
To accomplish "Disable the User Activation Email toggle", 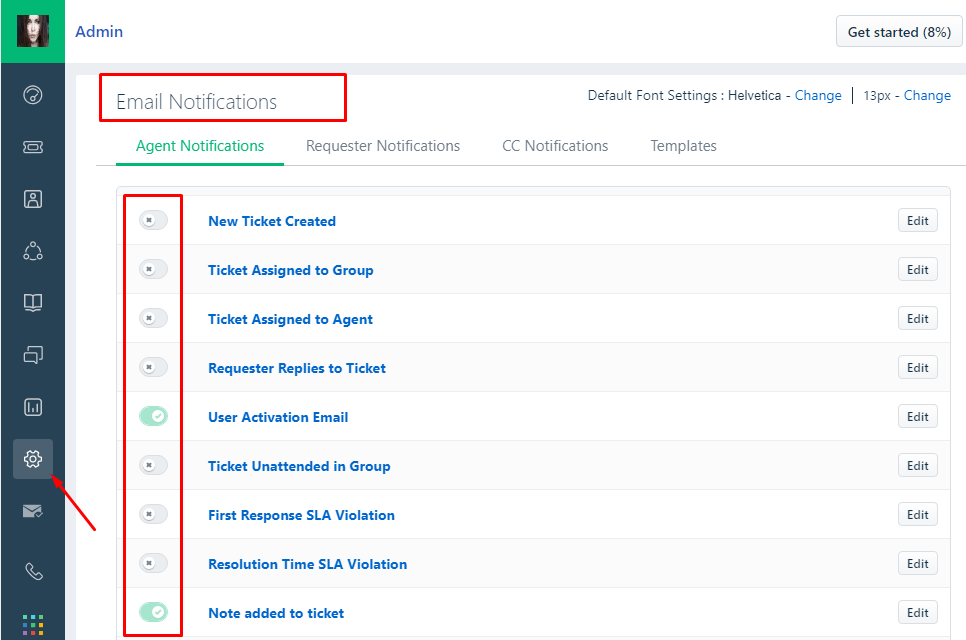I will pyautogui.click(x=153, y=416).
